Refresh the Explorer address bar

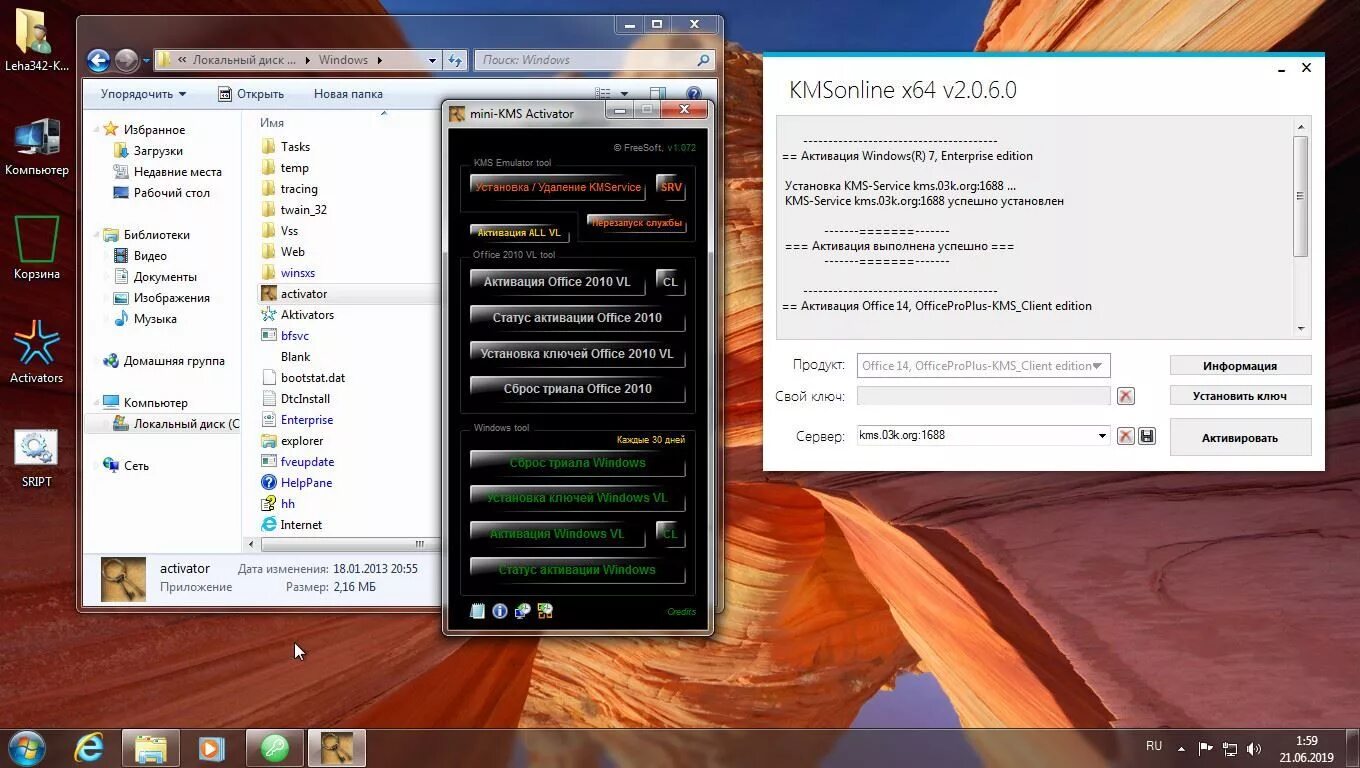(455, 60)
